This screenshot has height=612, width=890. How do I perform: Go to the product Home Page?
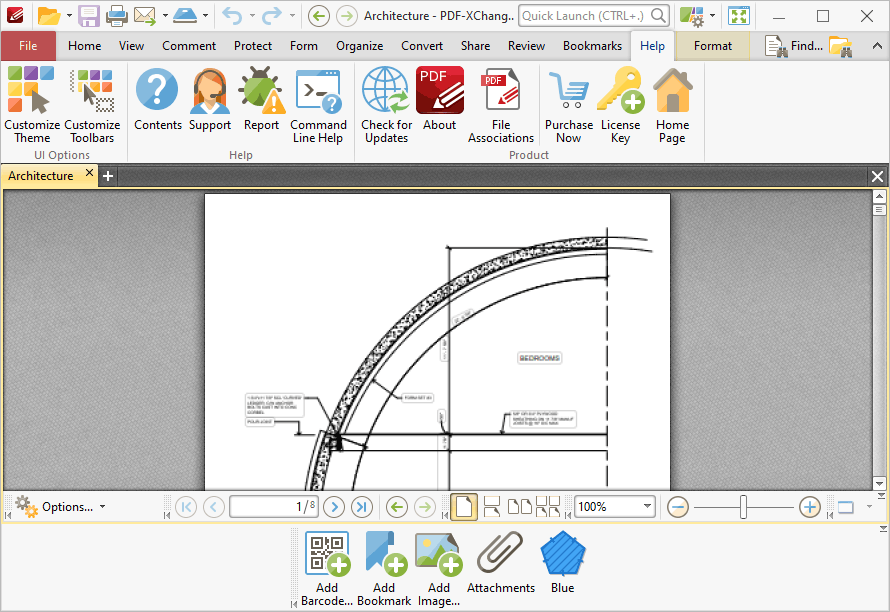(x=673, y=105)
